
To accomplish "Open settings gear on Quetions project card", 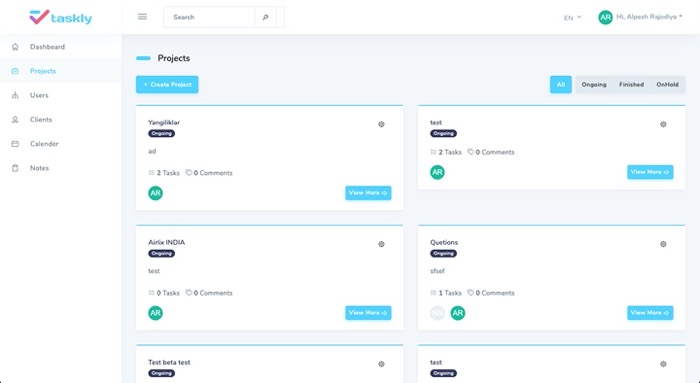I will click(x=663, y=244).
